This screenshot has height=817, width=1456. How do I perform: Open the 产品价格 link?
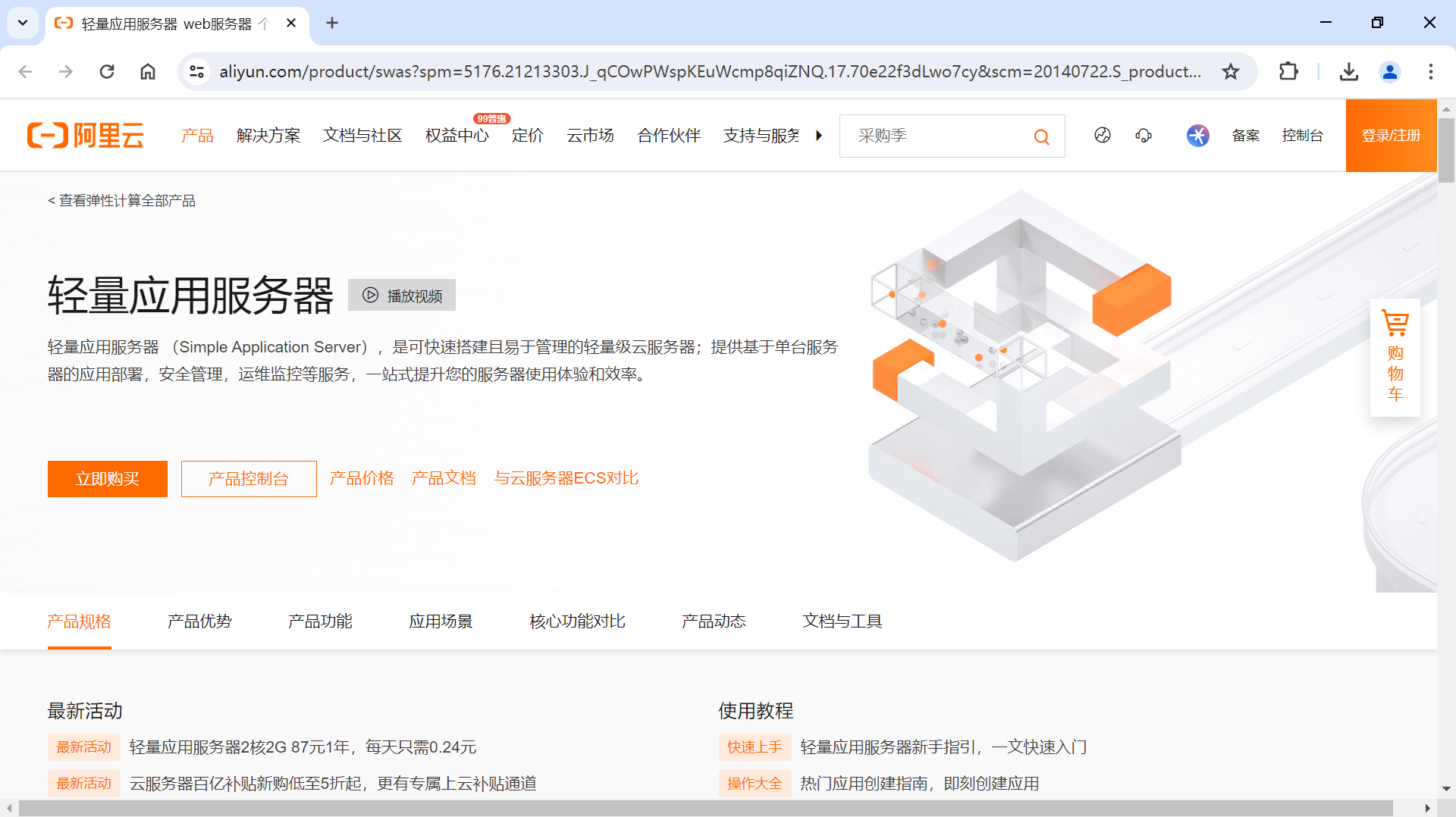pyautogui.click(x=362, y=478)
